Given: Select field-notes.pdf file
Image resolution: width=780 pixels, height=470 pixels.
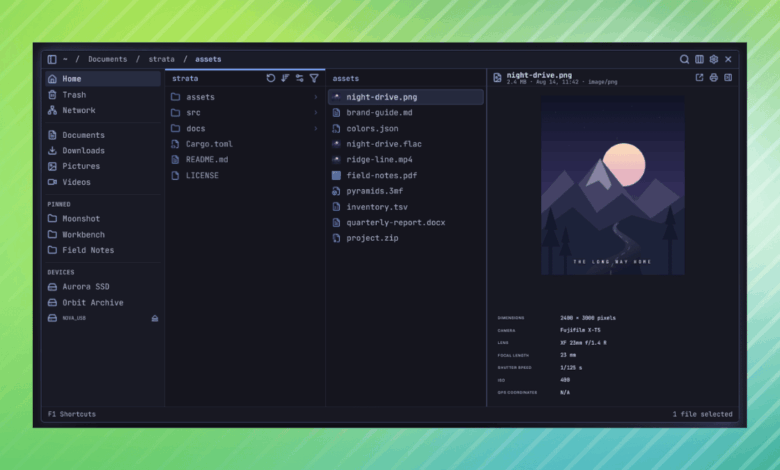Looking at the screenshot, I should pyautogui.click(x=405, y=176).
